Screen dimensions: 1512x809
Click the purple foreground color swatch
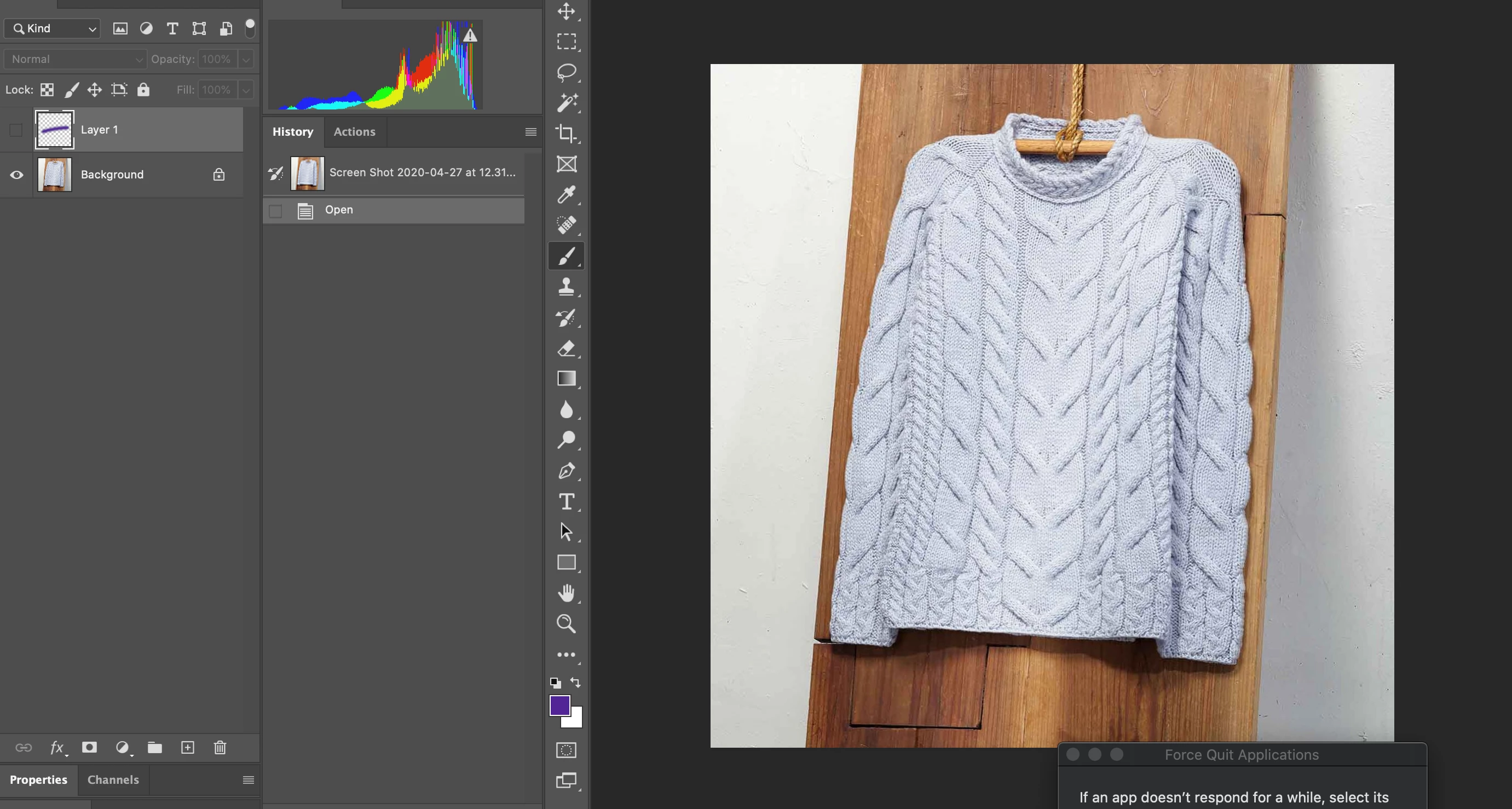pos(559,705)
